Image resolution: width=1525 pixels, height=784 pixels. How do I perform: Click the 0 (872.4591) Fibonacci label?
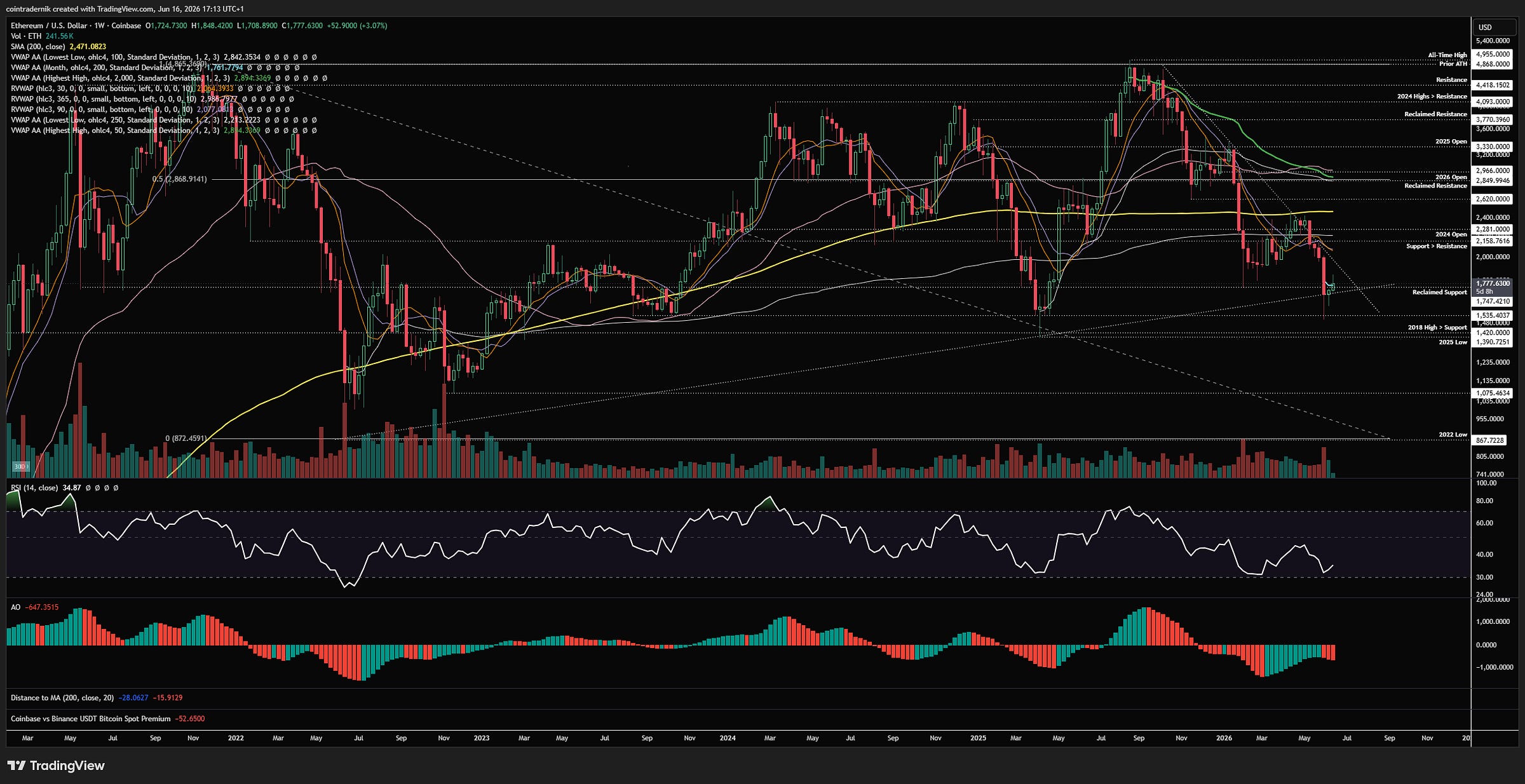click(186, 438)
